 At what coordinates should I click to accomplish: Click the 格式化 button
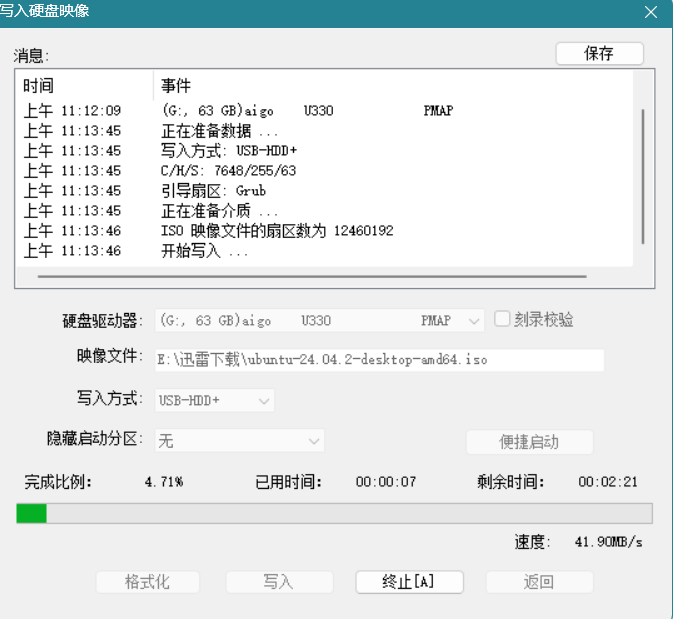coord(148,582)
